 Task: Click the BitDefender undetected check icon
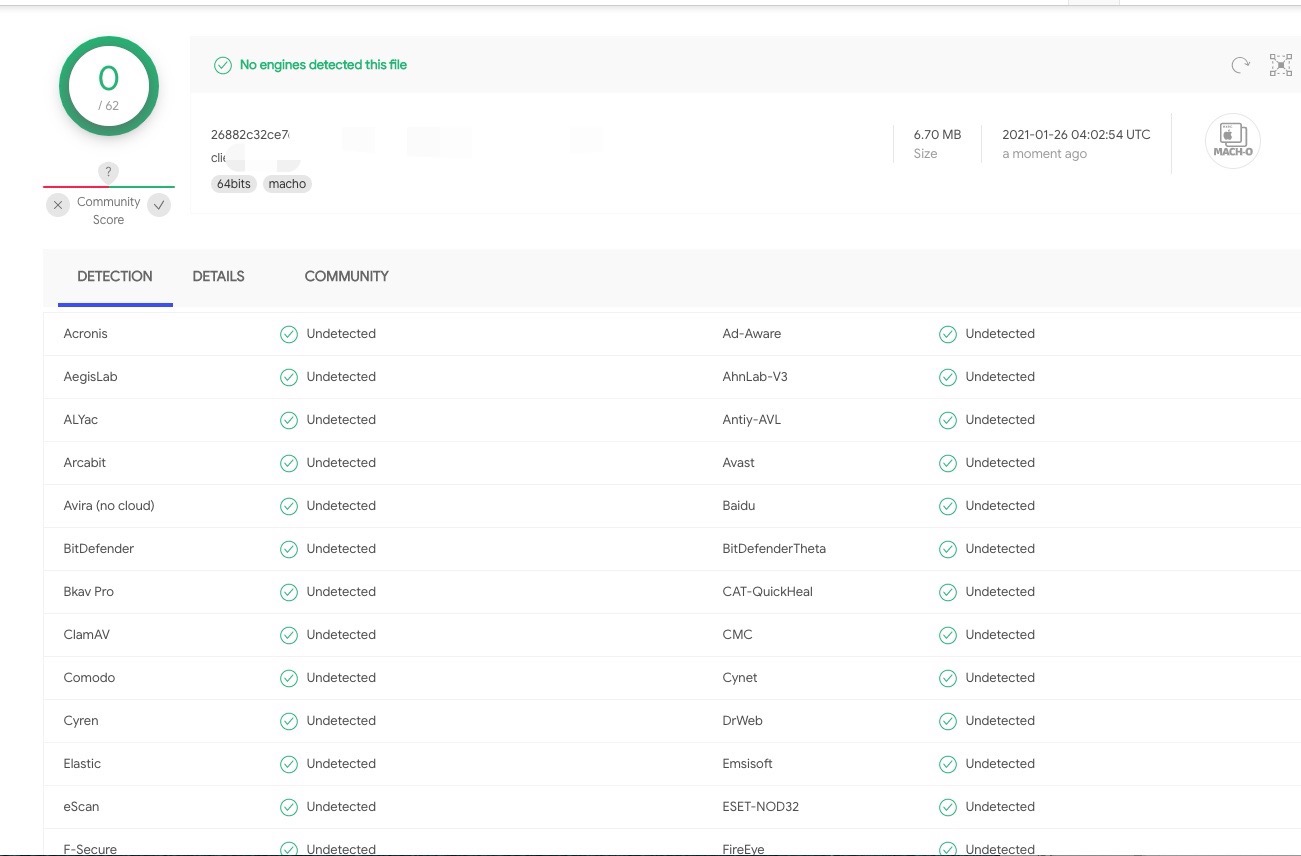[x=289, y=549]
